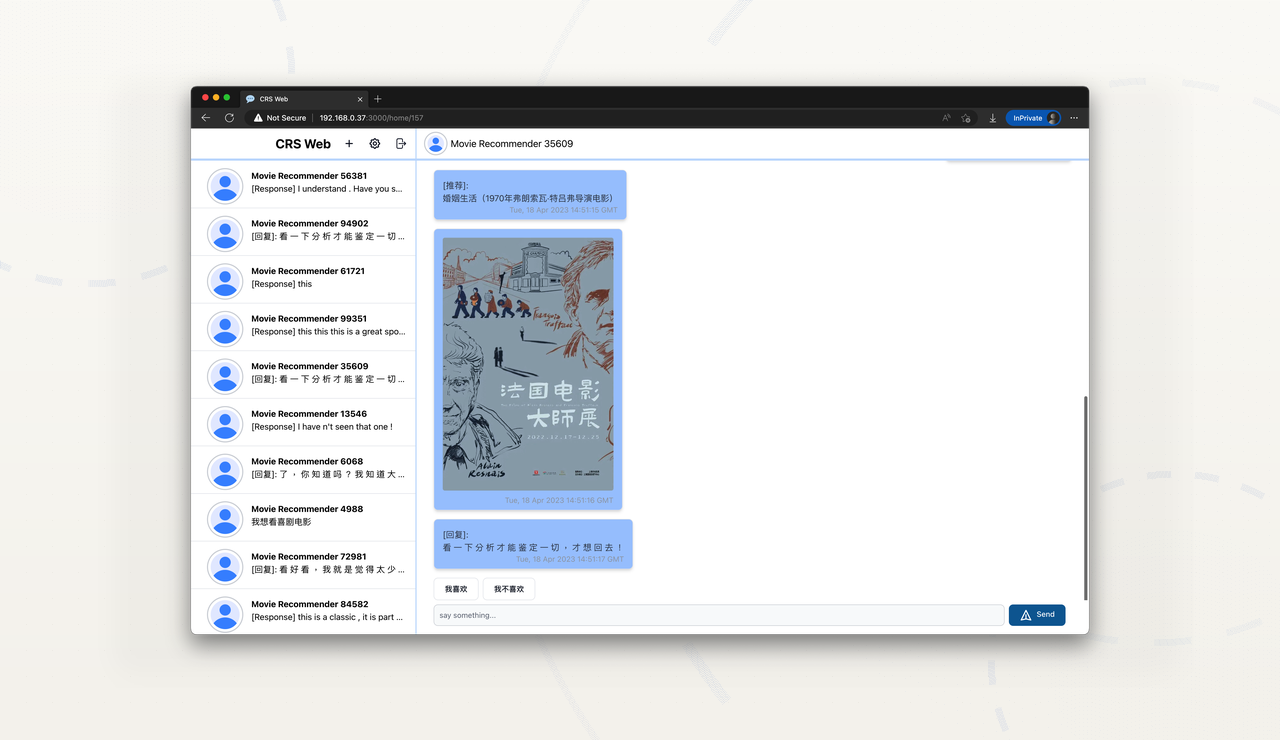Open browser three-dot menu

(x=1074, y=118)
